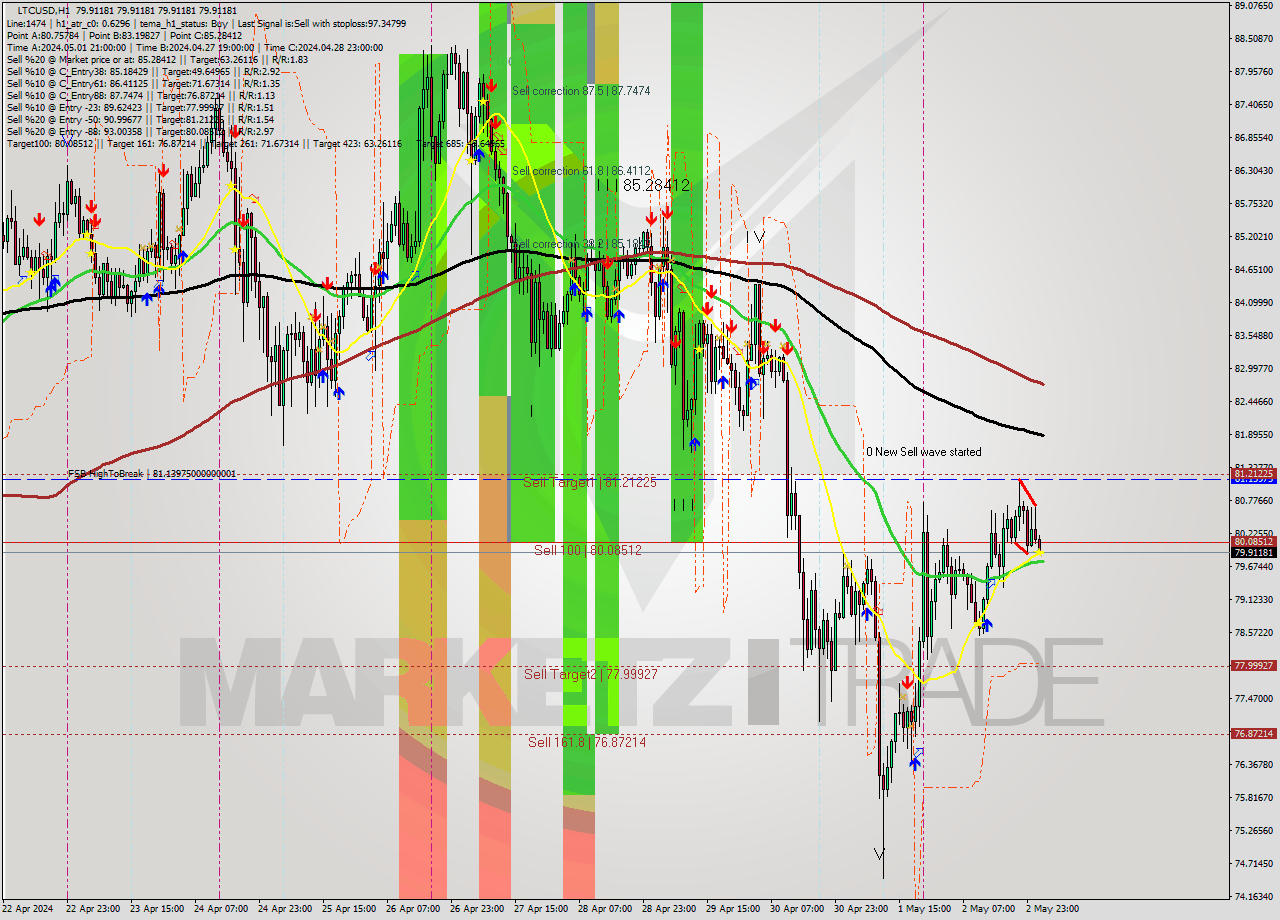Click the 'Sell 161.8 | 76.87214' label
Viewport: 1280px width, 920px height.
click(587, 742)
